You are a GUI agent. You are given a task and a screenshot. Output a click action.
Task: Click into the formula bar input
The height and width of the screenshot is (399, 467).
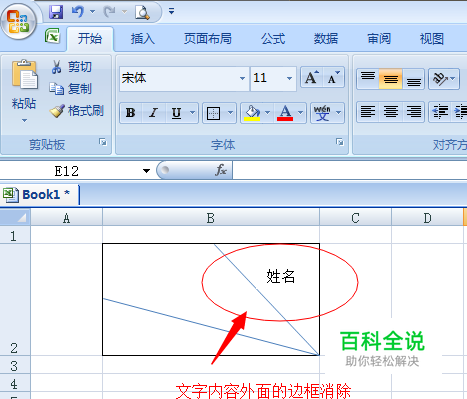point(350,171)
